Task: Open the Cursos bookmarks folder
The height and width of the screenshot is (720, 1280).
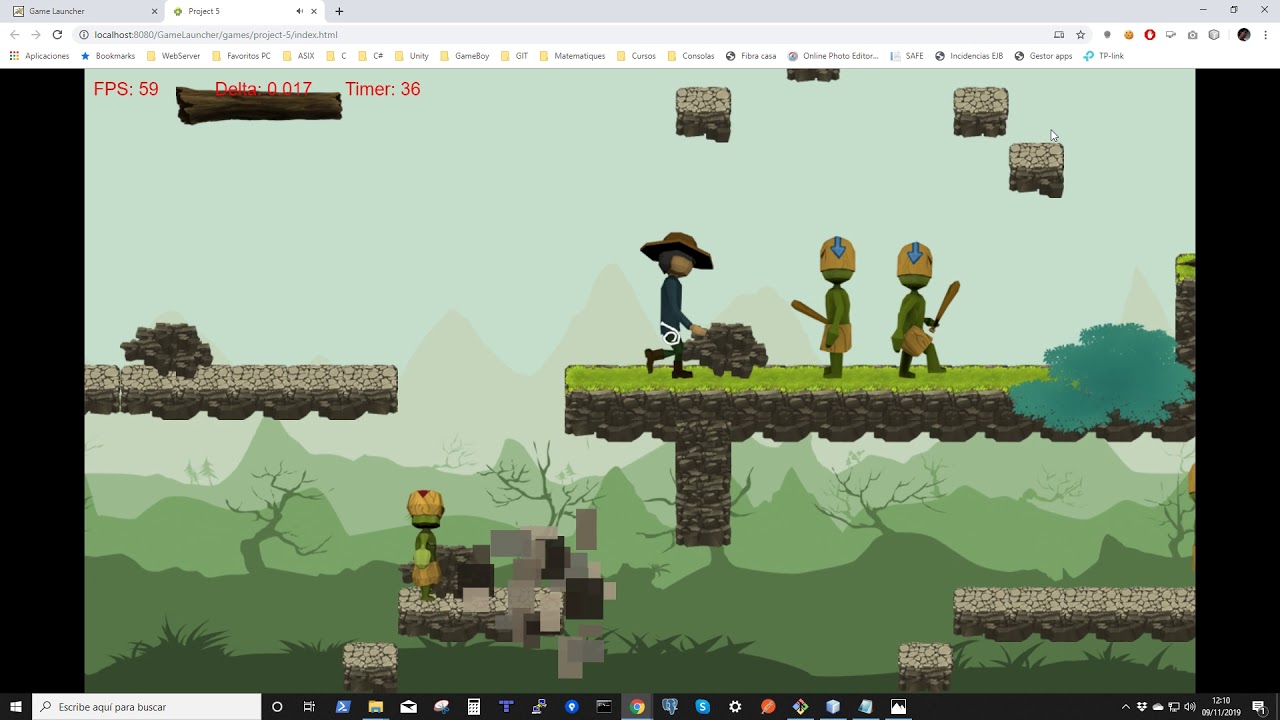Action: (x=635, y=56)
